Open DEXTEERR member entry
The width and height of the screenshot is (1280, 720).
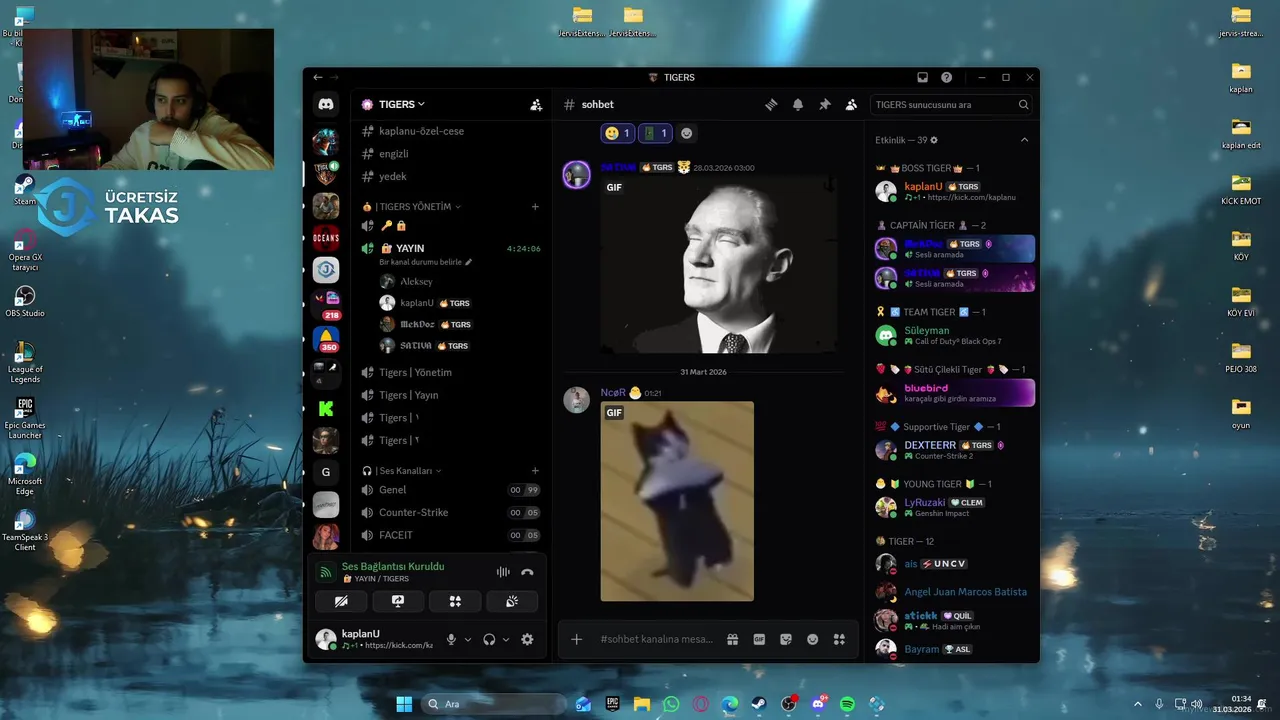click(x=954, y=450)
